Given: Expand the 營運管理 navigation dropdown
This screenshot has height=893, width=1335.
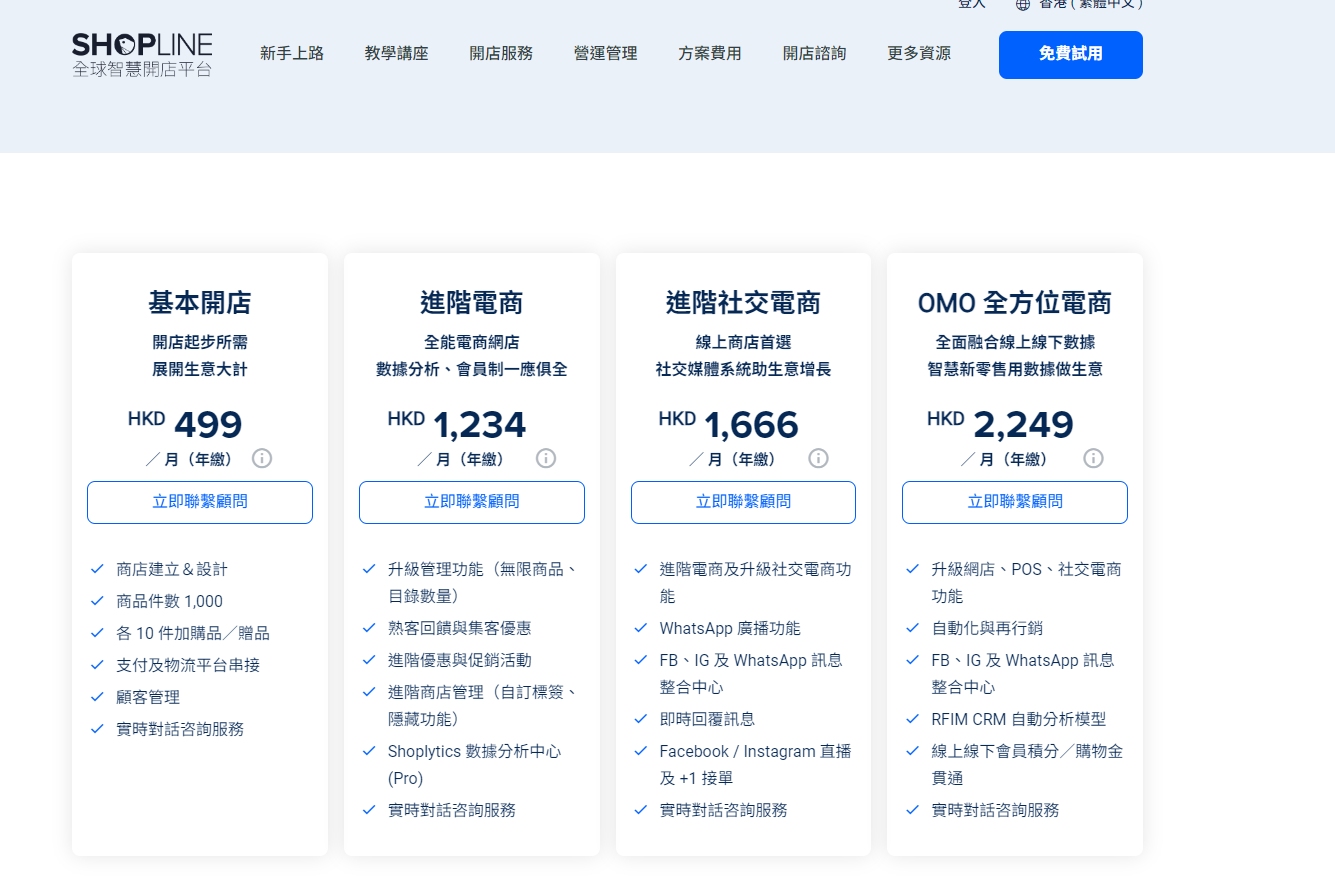Looking at the screenshot, I should pyautogui.click(x=605, y=54).
